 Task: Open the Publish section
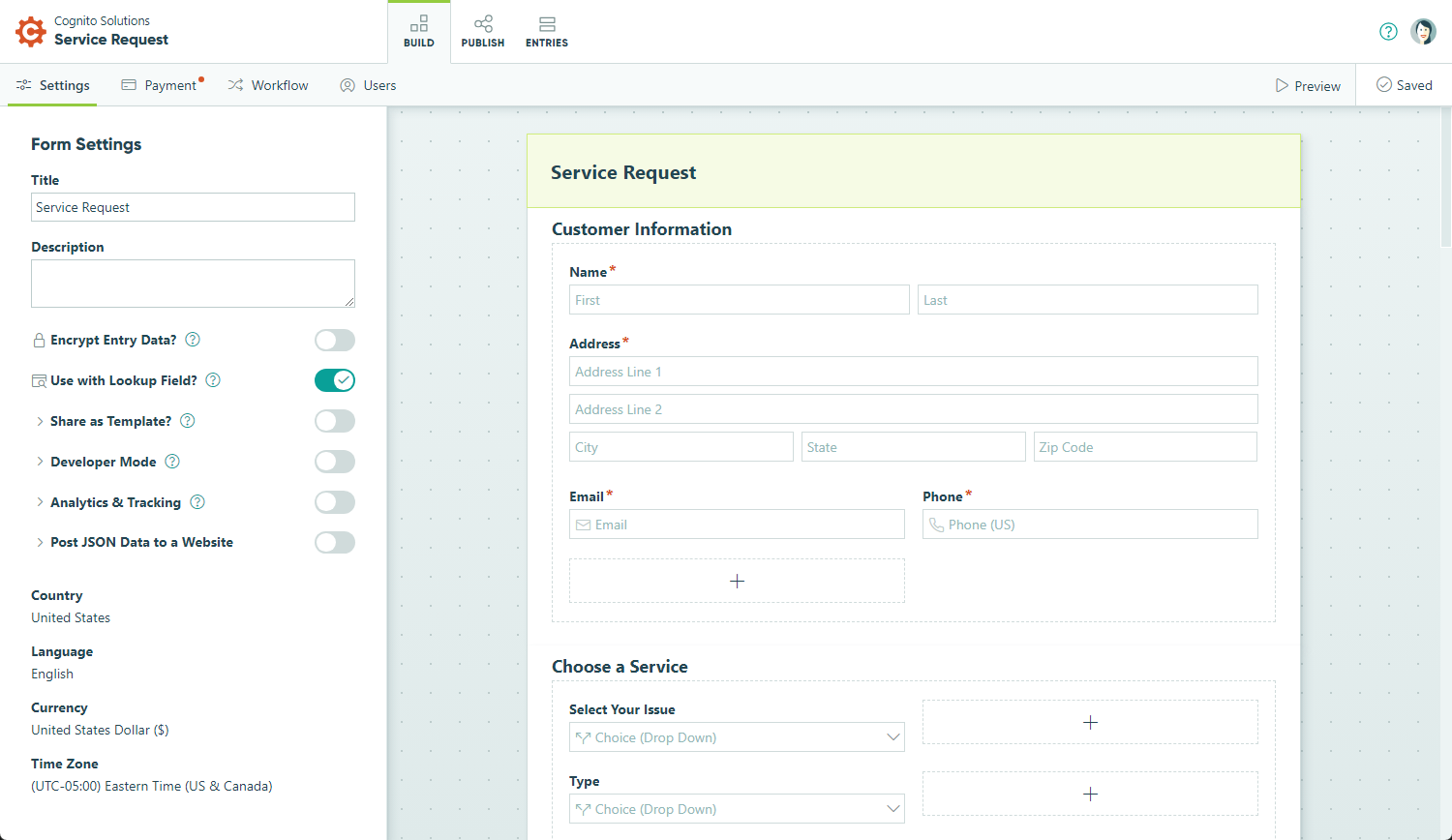(x=483, y=30)
